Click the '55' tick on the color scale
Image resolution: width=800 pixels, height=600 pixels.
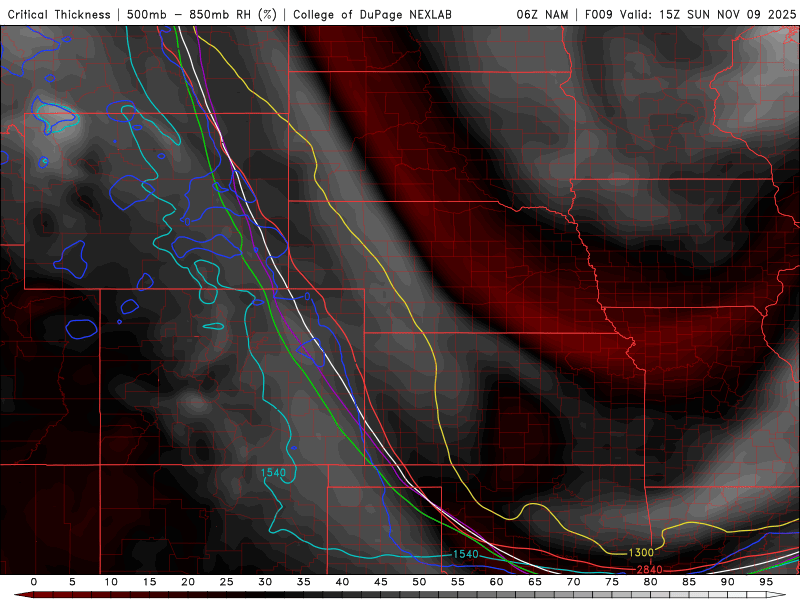[x=458, y=582]
